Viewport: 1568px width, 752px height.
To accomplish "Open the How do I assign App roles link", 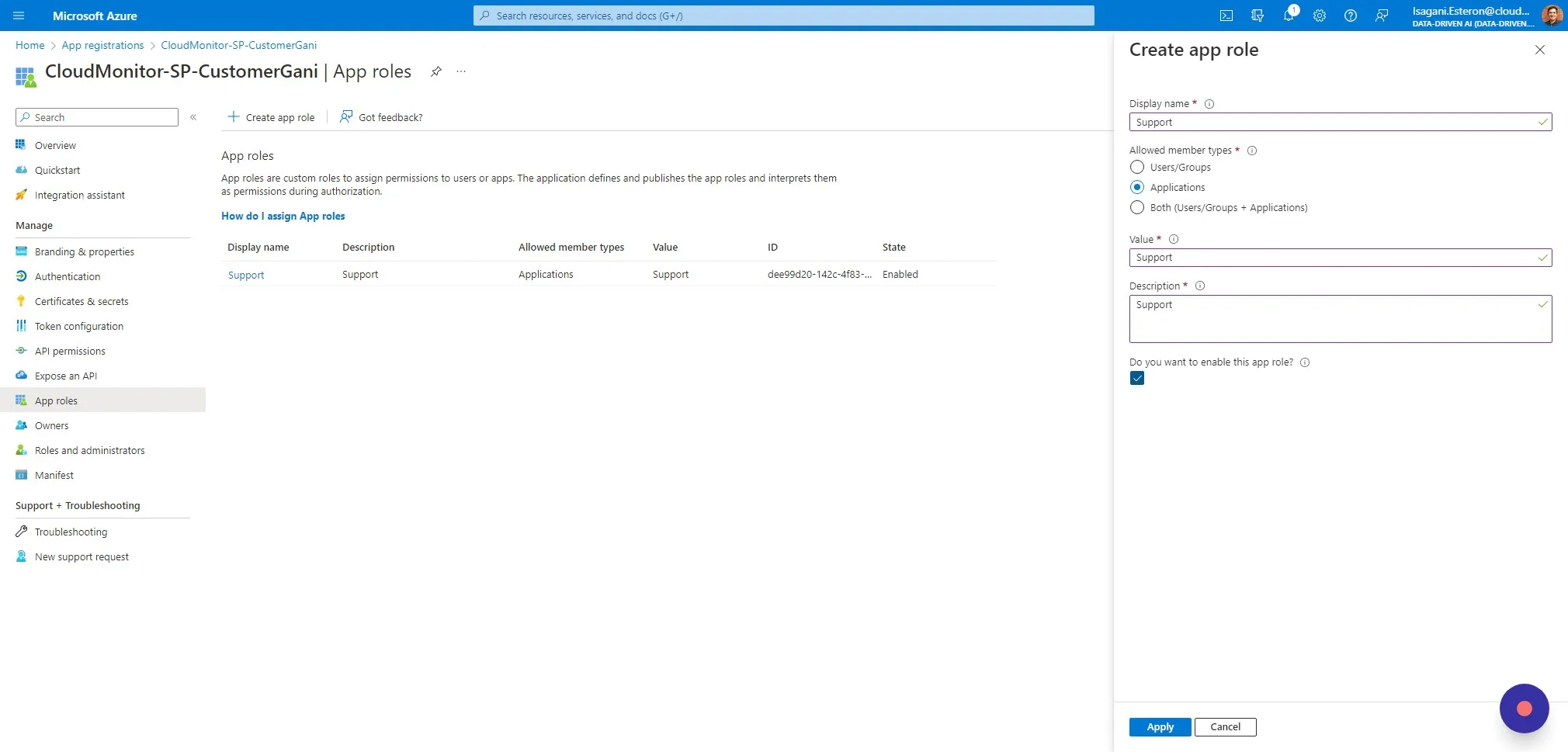I will click(283, 216).
